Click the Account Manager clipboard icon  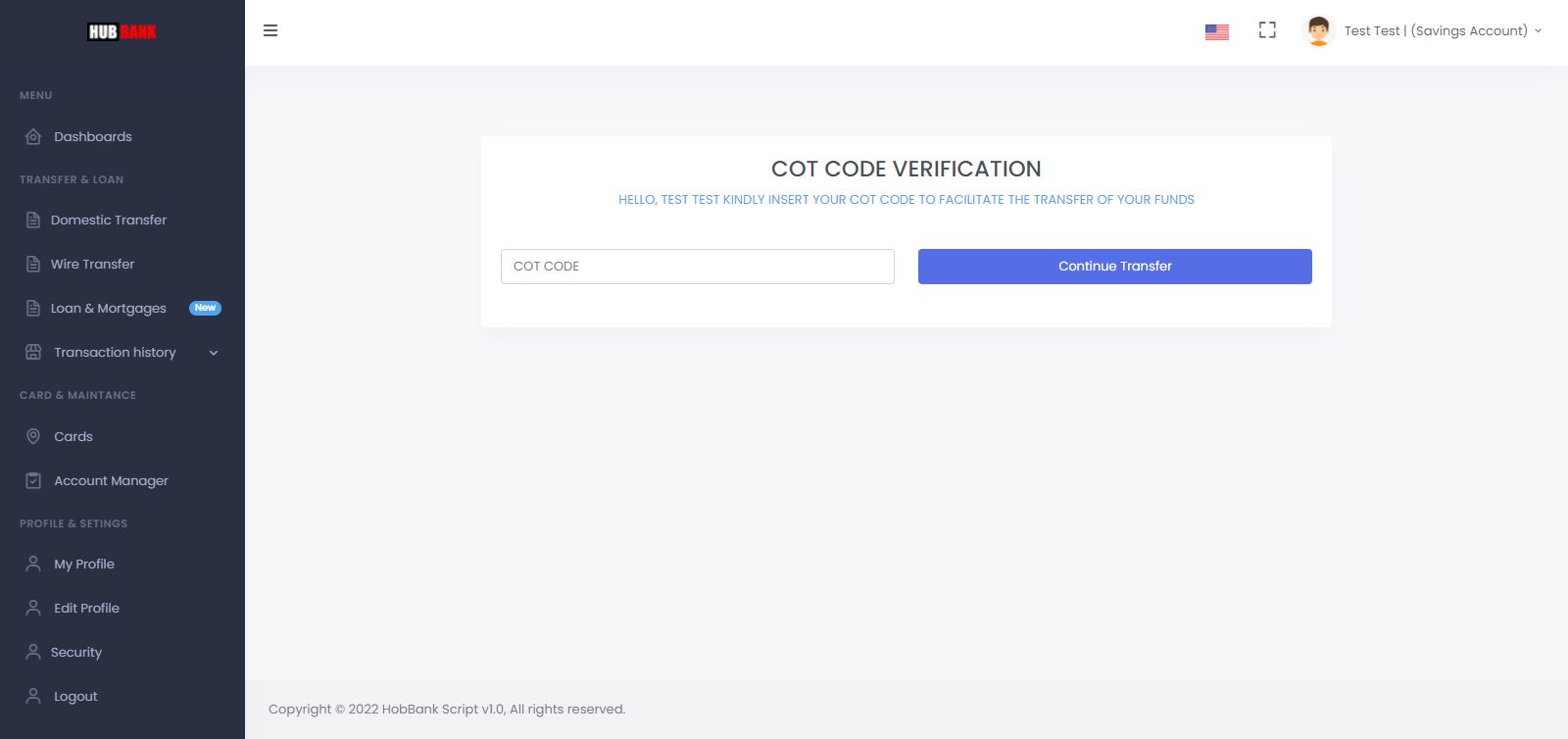pos(33,480)
